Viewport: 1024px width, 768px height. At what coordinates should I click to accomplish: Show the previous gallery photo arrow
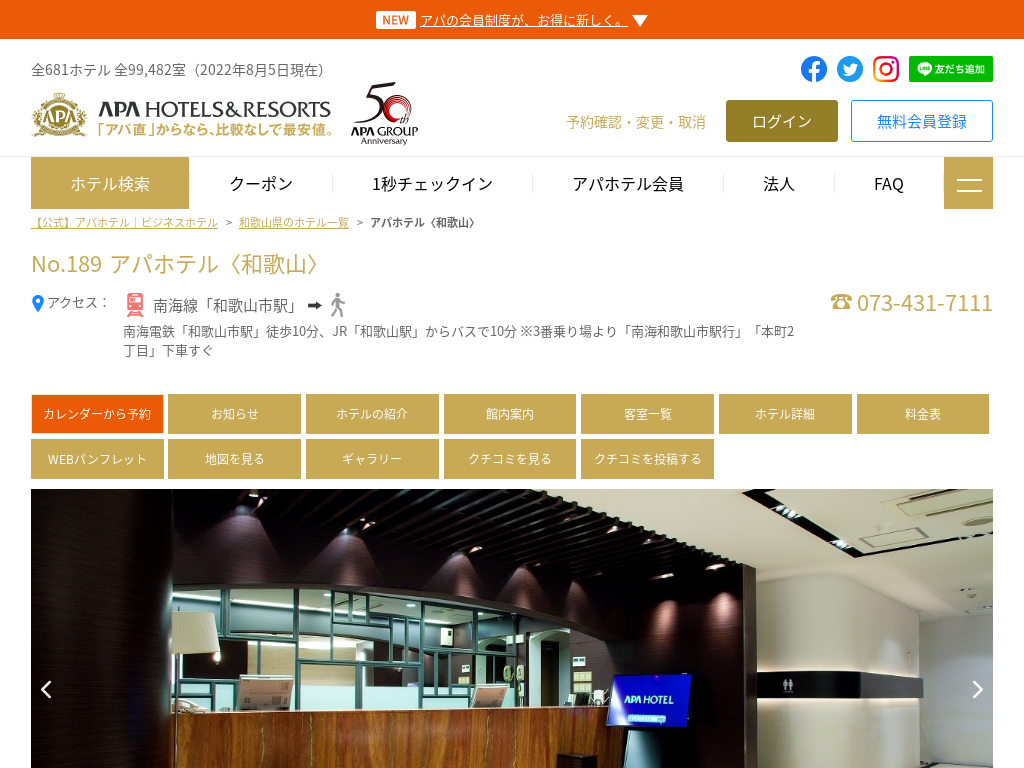[46, 690]
